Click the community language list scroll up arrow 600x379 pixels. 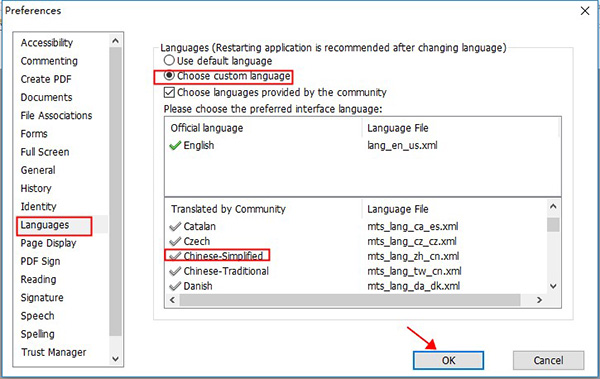(x=553, y=207)
